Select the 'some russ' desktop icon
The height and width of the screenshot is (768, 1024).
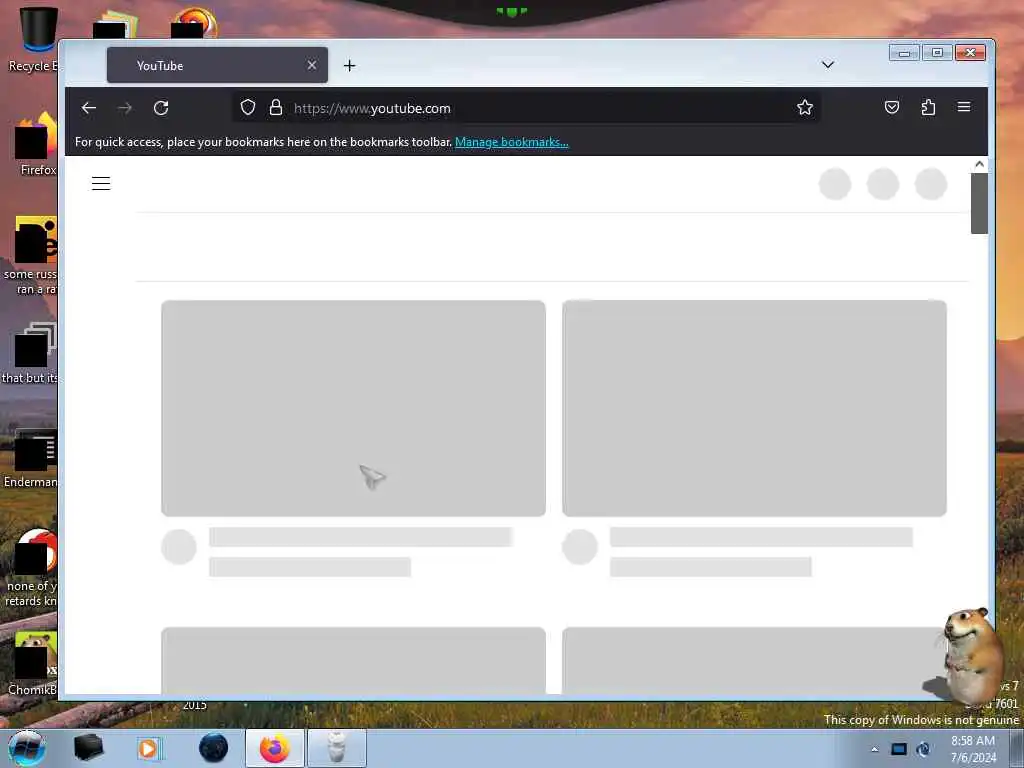coord(31,256)
